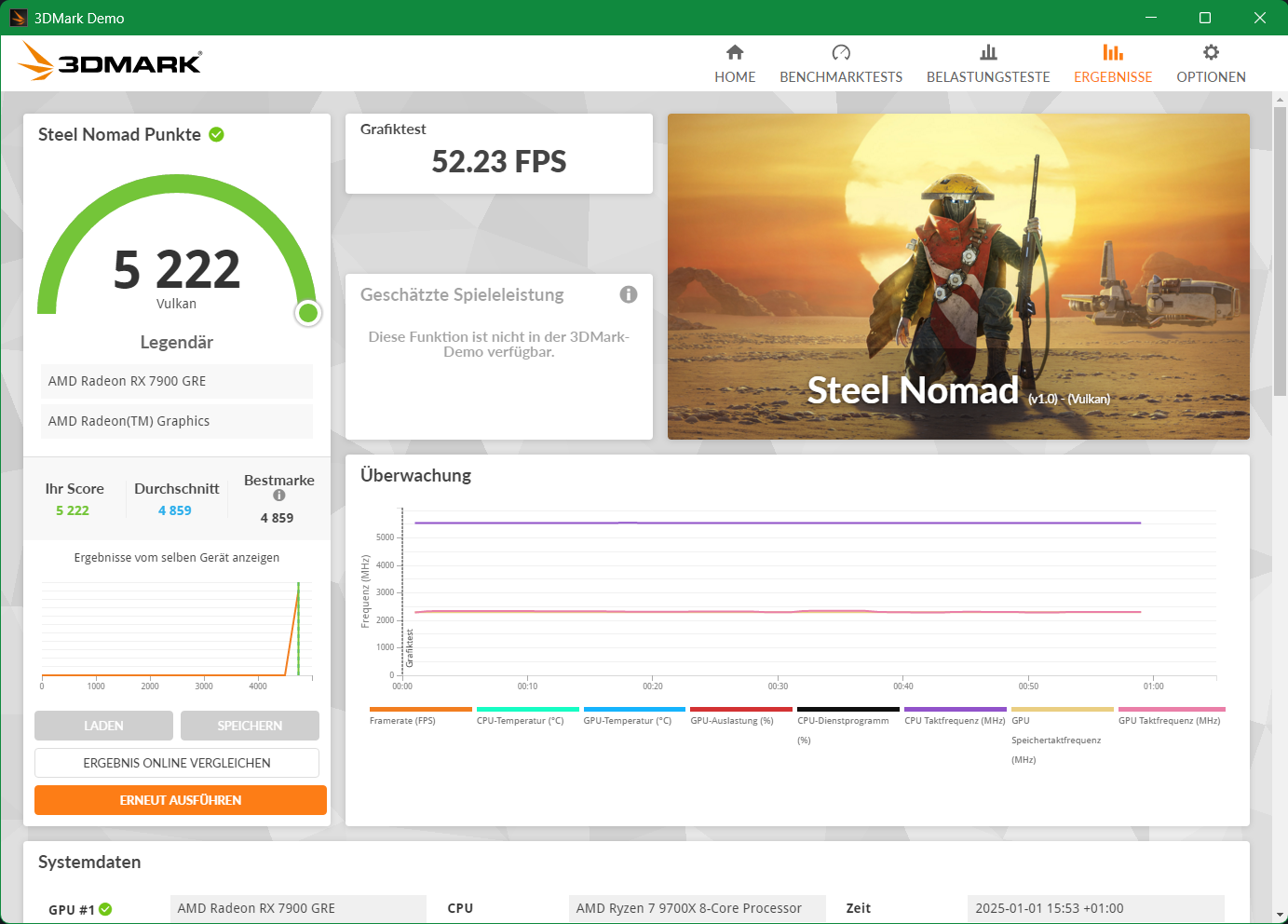Screen dimensions: 1288x924
Task: Click the score distribution chart
Action: coord(177,633)
